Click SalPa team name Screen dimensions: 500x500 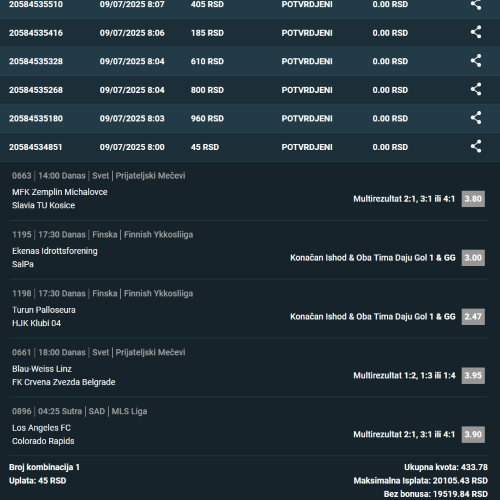[x=23, y=264]
